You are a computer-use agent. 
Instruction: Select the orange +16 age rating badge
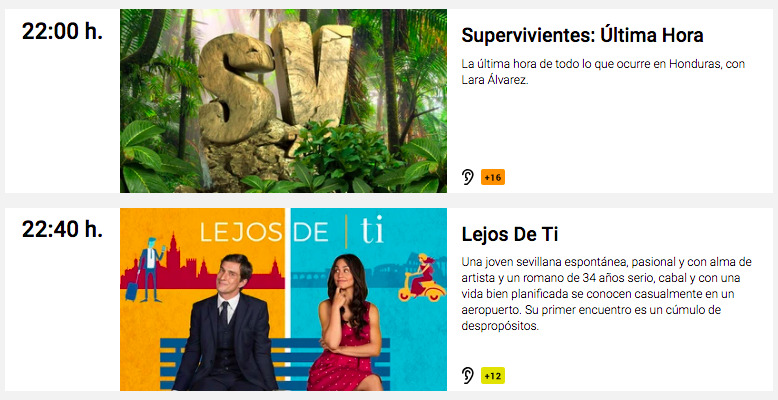click(x=493, y=177)
